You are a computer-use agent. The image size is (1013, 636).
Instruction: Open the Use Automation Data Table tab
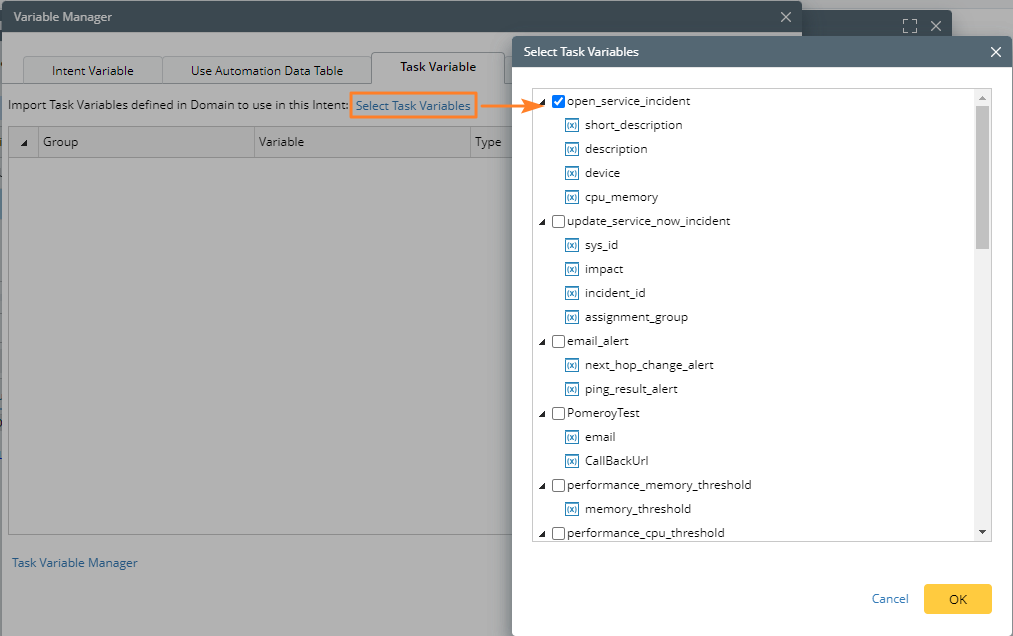click(x=267, y=70)
